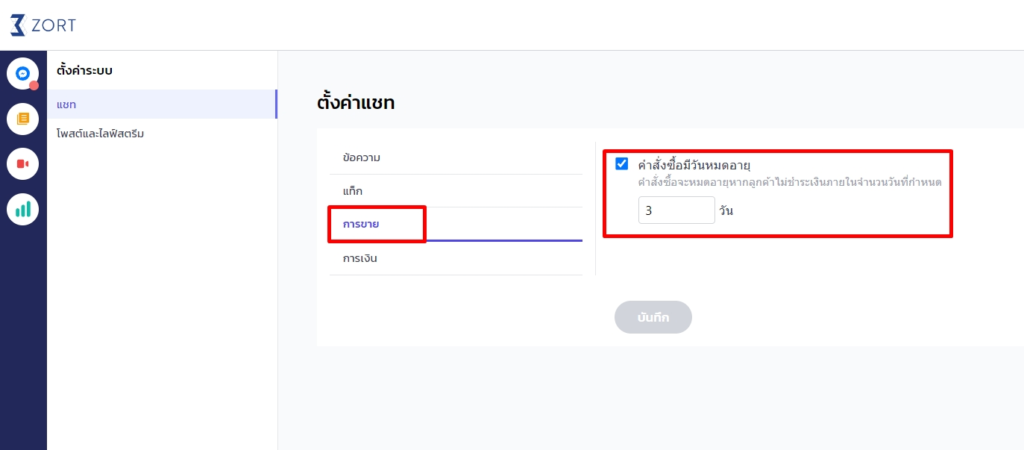The height and width of the screenshot is (450, 1024).
Task: Click the red notification dot on Messenger icon
Action: (x=34, y=85)
